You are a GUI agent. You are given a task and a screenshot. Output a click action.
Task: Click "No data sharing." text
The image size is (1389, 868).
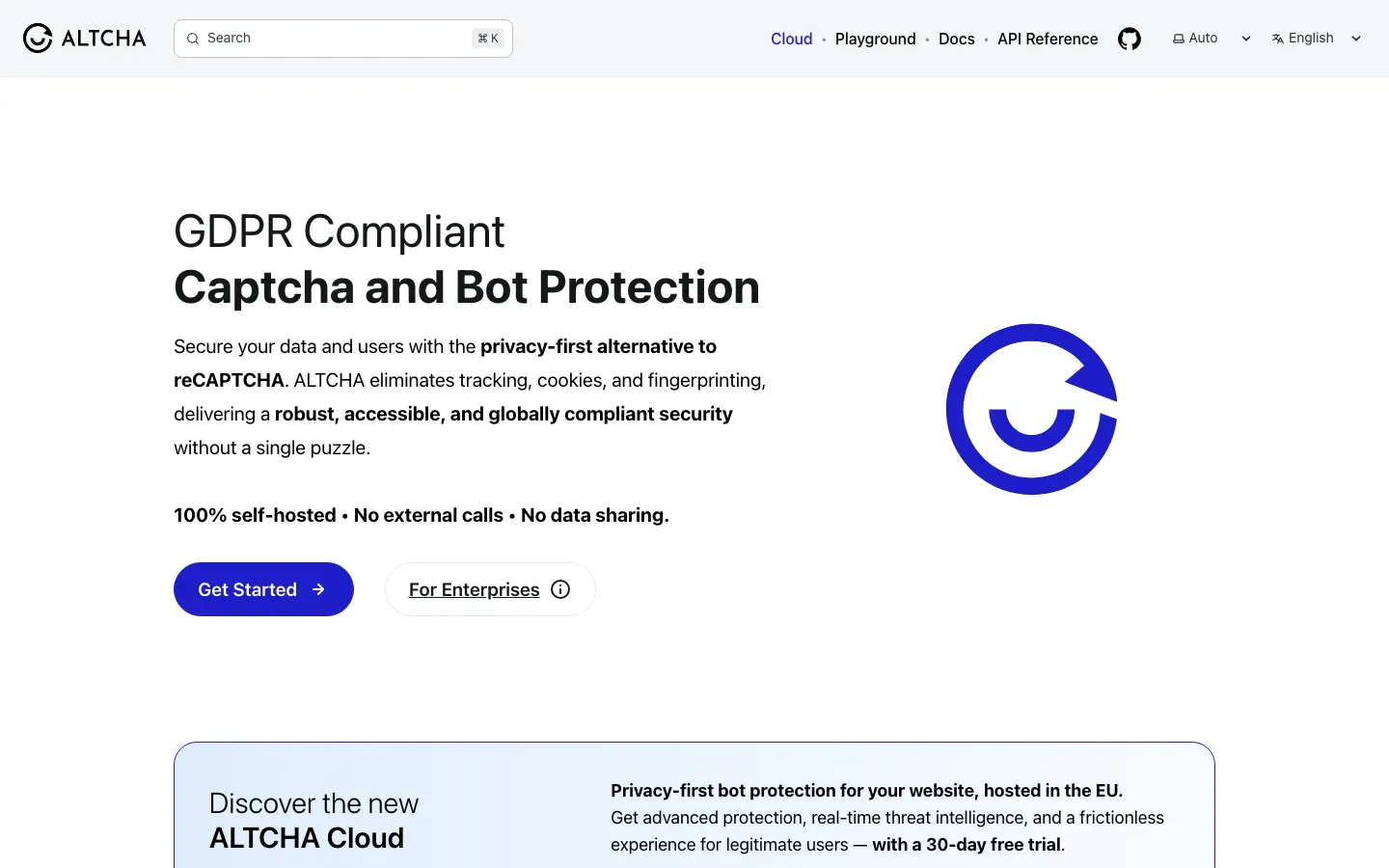(595, 515)
